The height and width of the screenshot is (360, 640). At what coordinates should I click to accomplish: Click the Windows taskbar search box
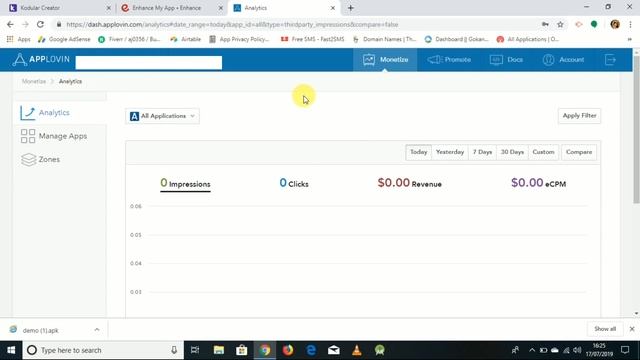(103, 350)
